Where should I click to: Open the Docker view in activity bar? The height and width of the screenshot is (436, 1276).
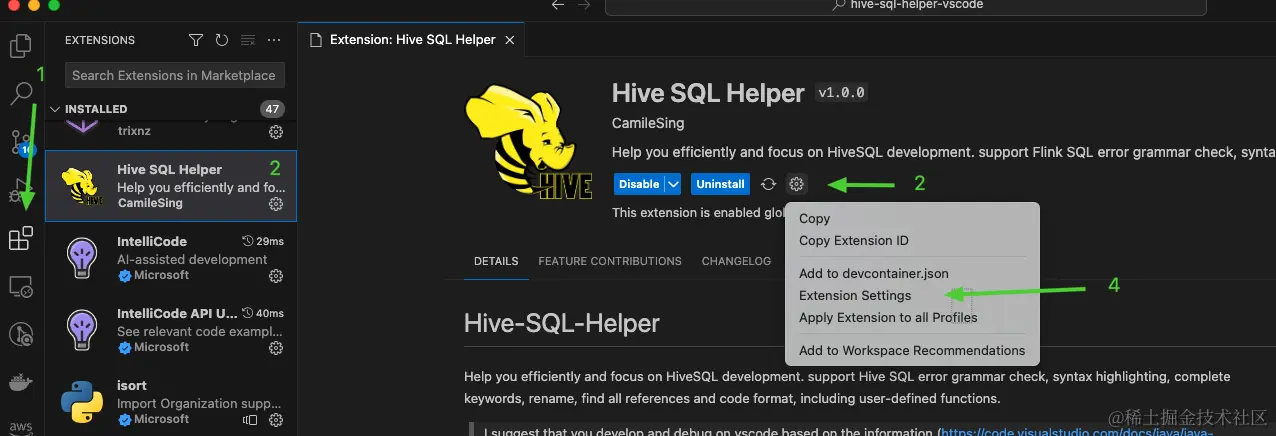tap(20, 383)
